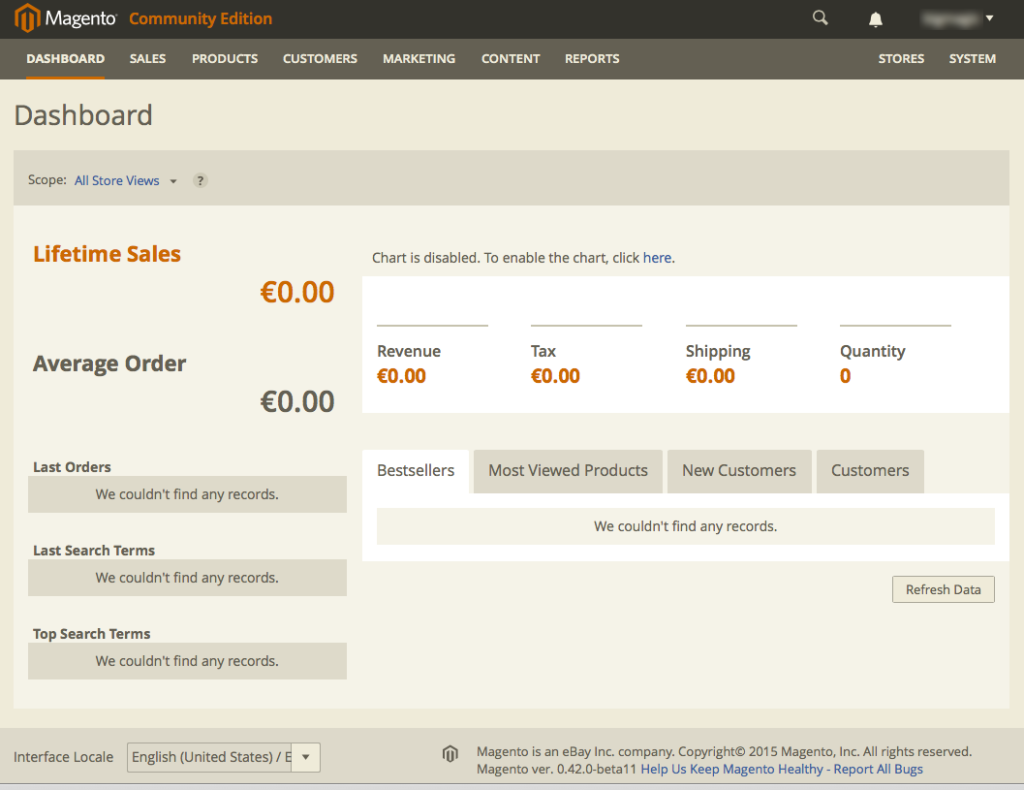
Task: Switch to the Customers tab in grid
Action: pos(870,471)
